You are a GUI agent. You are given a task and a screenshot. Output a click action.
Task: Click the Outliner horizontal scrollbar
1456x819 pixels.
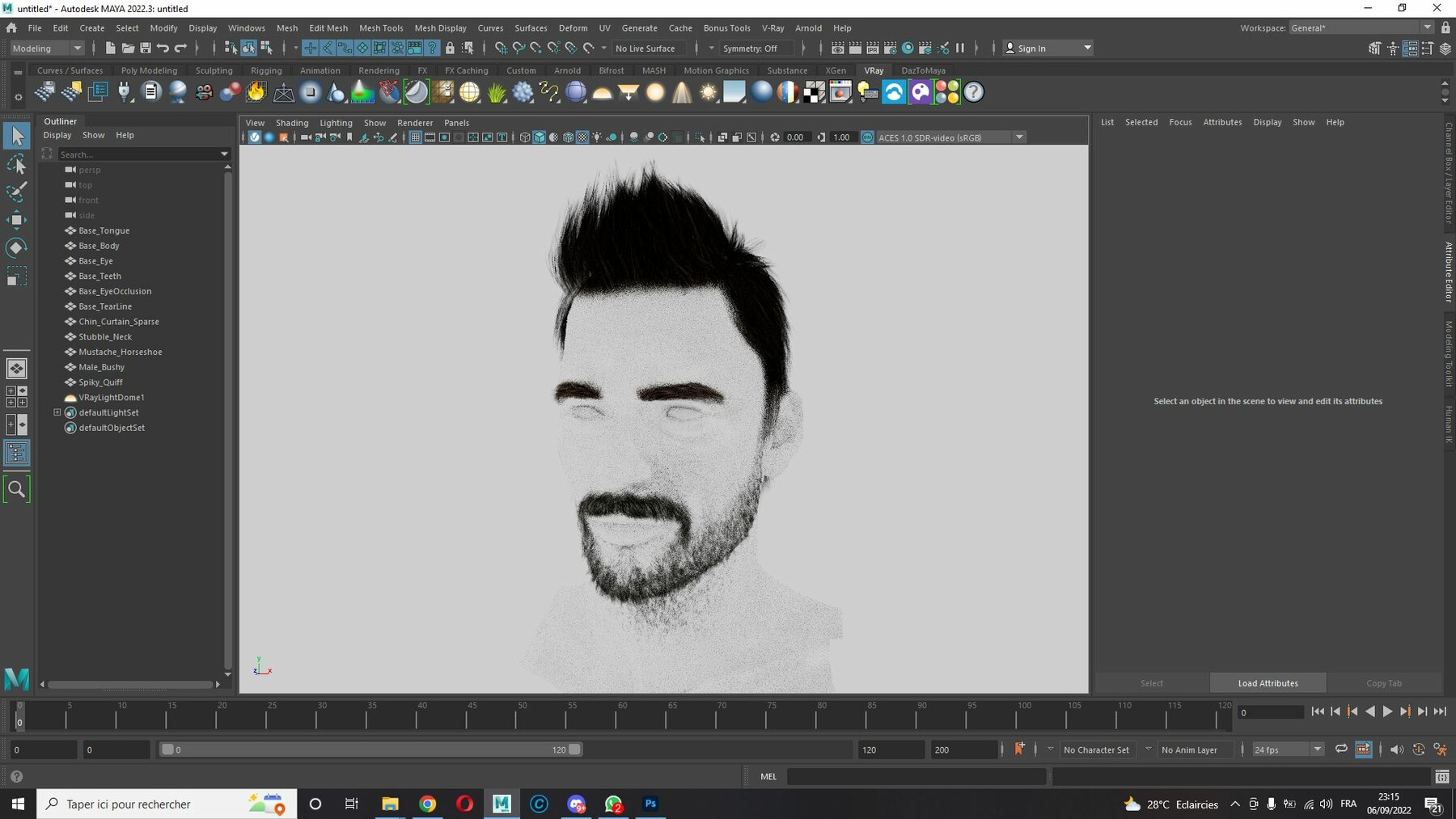click(x=130, y=684)
